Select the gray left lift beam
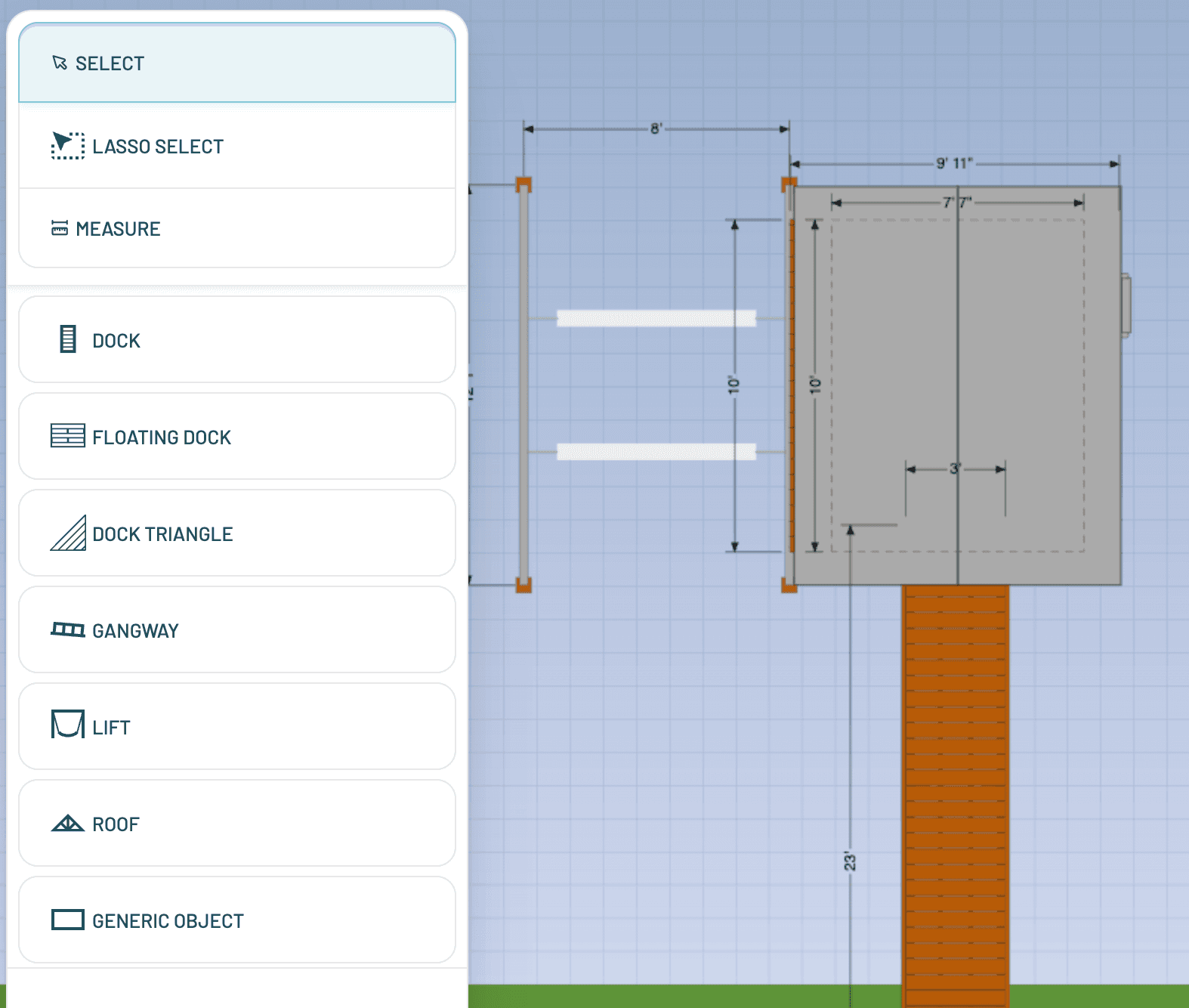Image resolution: width=1189 pixels, height=1008 pixels. (x=523, y=385)
